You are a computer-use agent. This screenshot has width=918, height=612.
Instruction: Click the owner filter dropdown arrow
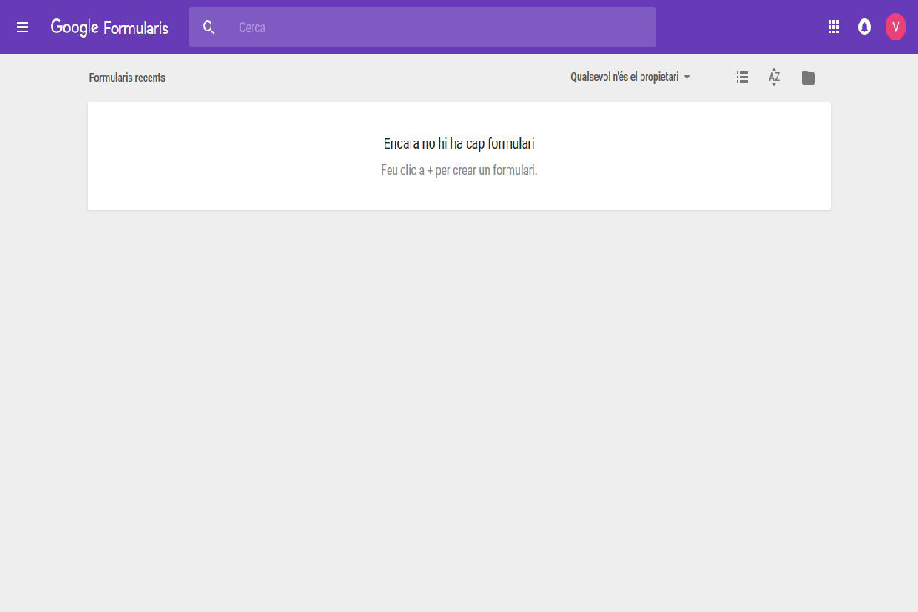(x=687, y=77)
